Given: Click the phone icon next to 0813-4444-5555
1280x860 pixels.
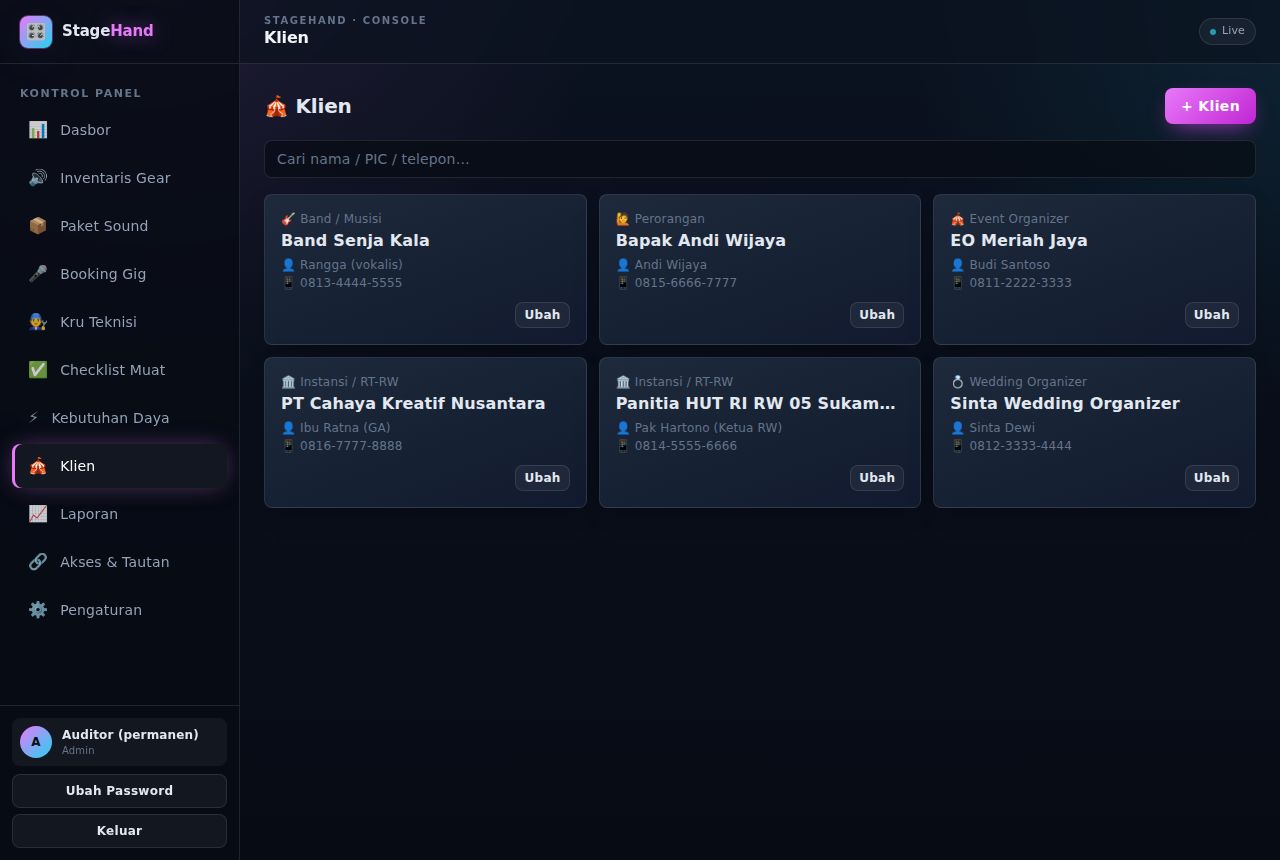Looking at the screenshot, I should click(288, 283).
